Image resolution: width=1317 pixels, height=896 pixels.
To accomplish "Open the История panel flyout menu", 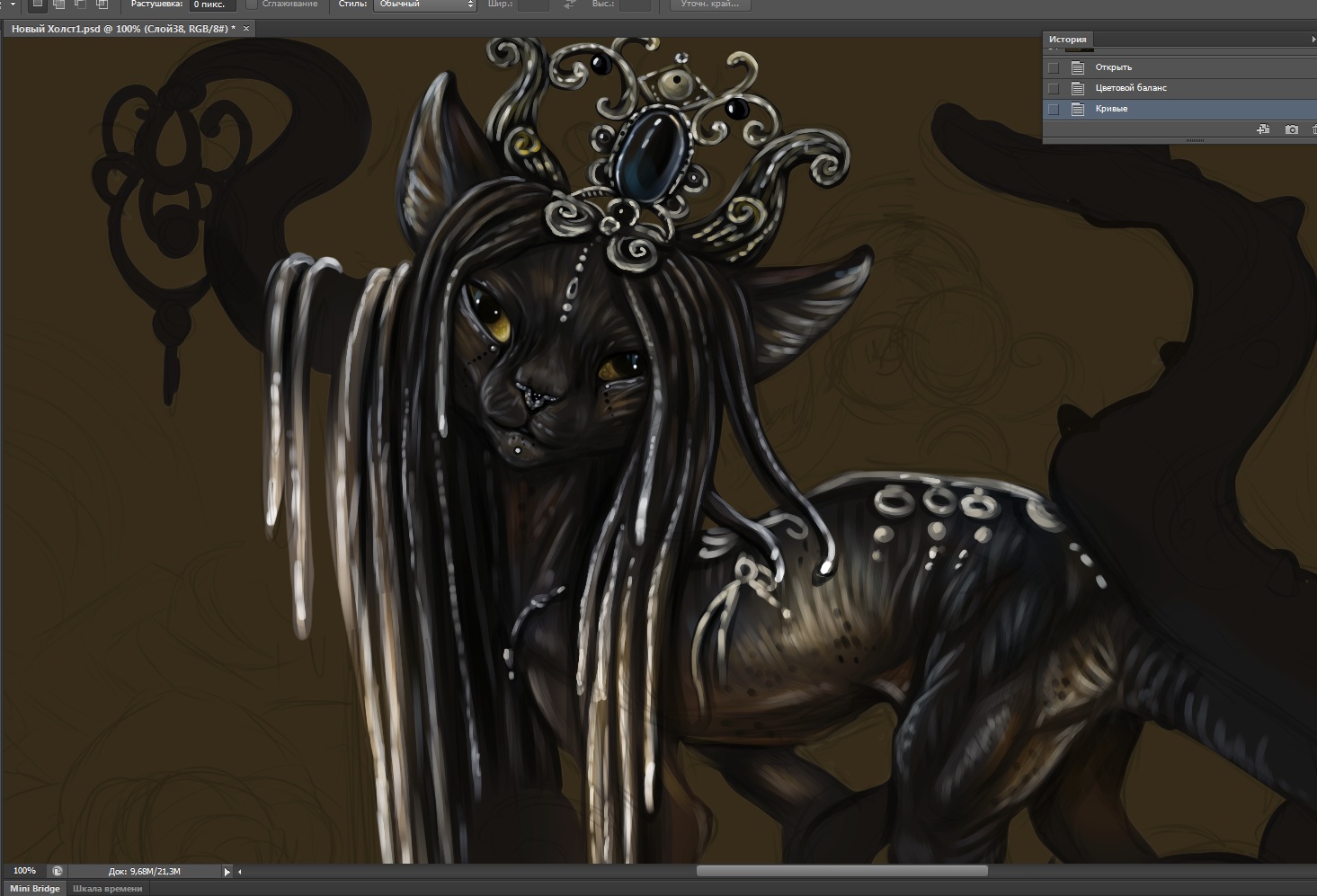I will (1313, 40).
